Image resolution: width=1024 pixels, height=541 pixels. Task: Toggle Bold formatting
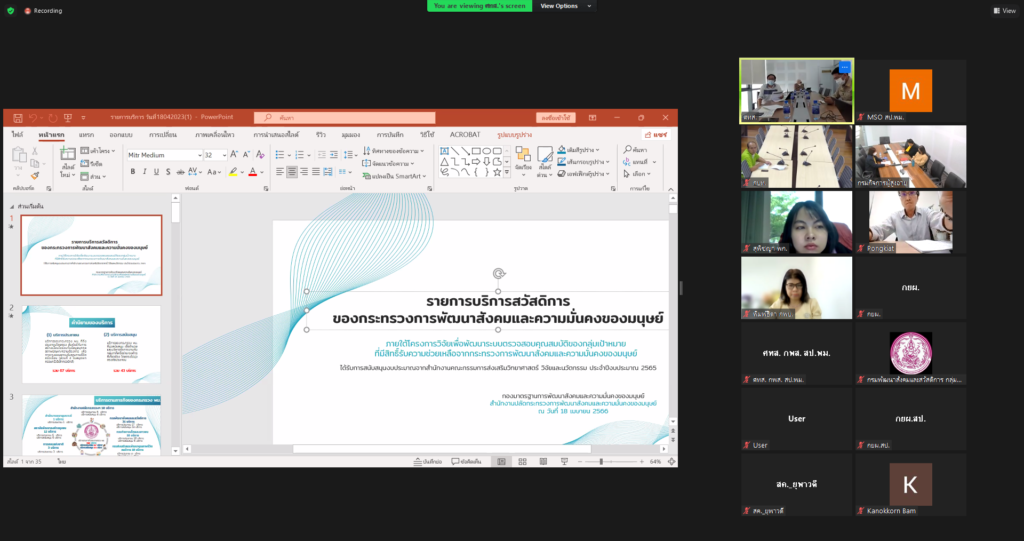click(x=133, y=172)
